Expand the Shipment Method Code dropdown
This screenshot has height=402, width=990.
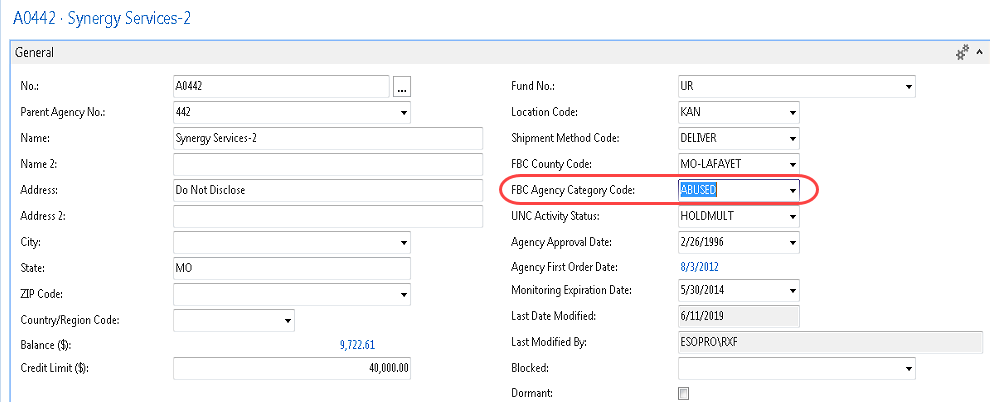coord(792,139)
